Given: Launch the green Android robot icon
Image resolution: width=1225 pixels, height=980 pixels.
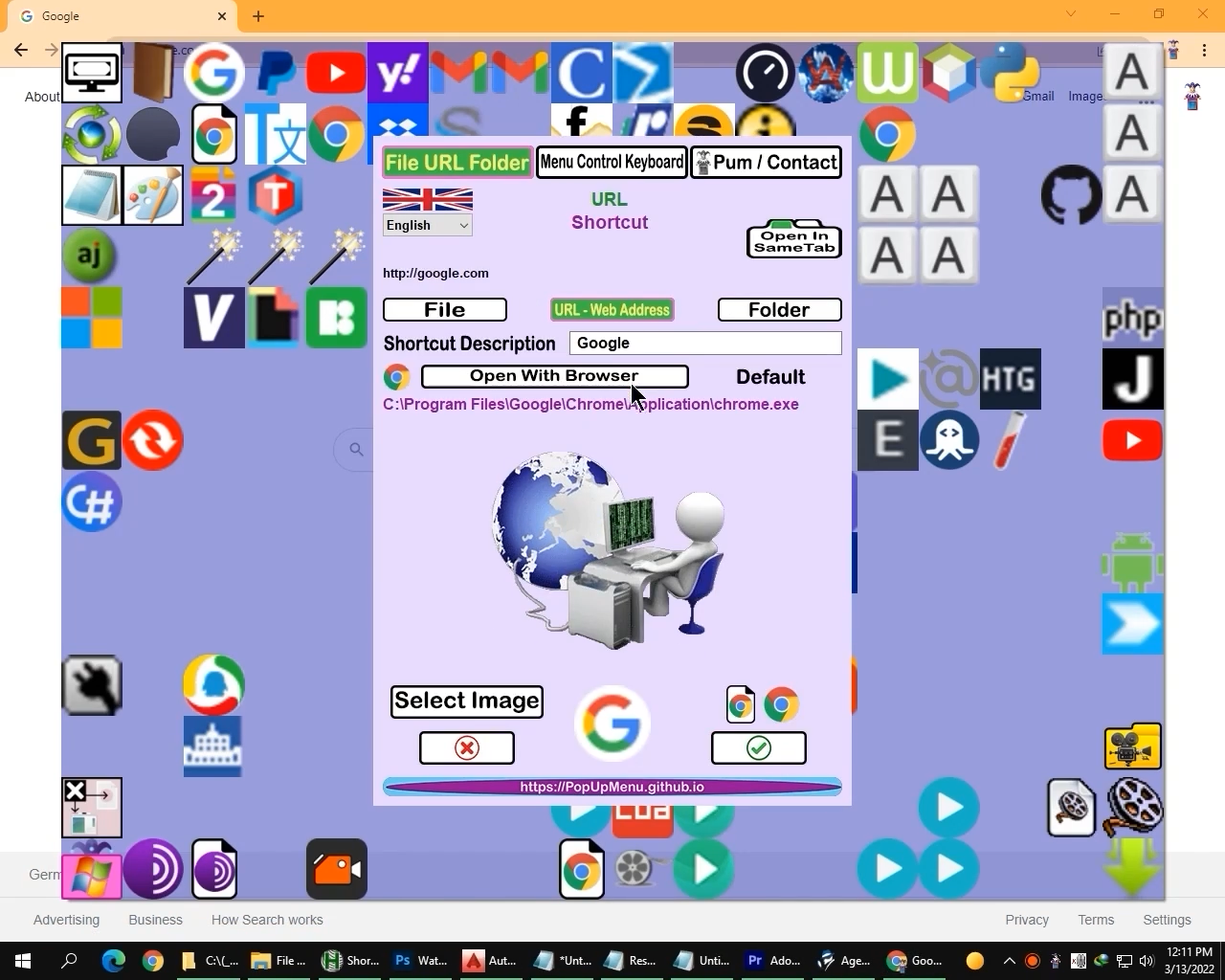Looking at the screenshot, I should point(1133,563).
